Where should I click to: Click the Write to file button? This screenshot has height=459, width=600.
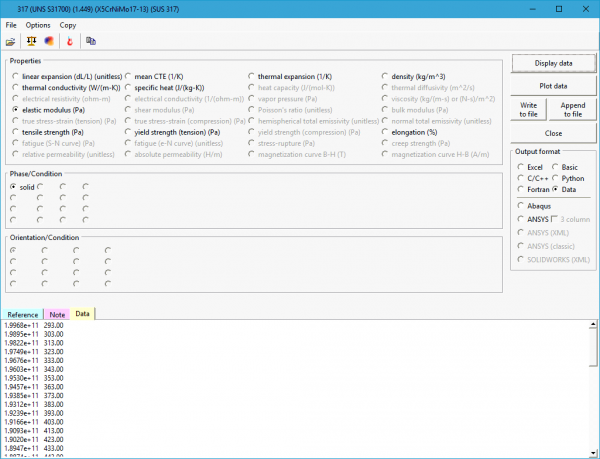click(528, 110)
